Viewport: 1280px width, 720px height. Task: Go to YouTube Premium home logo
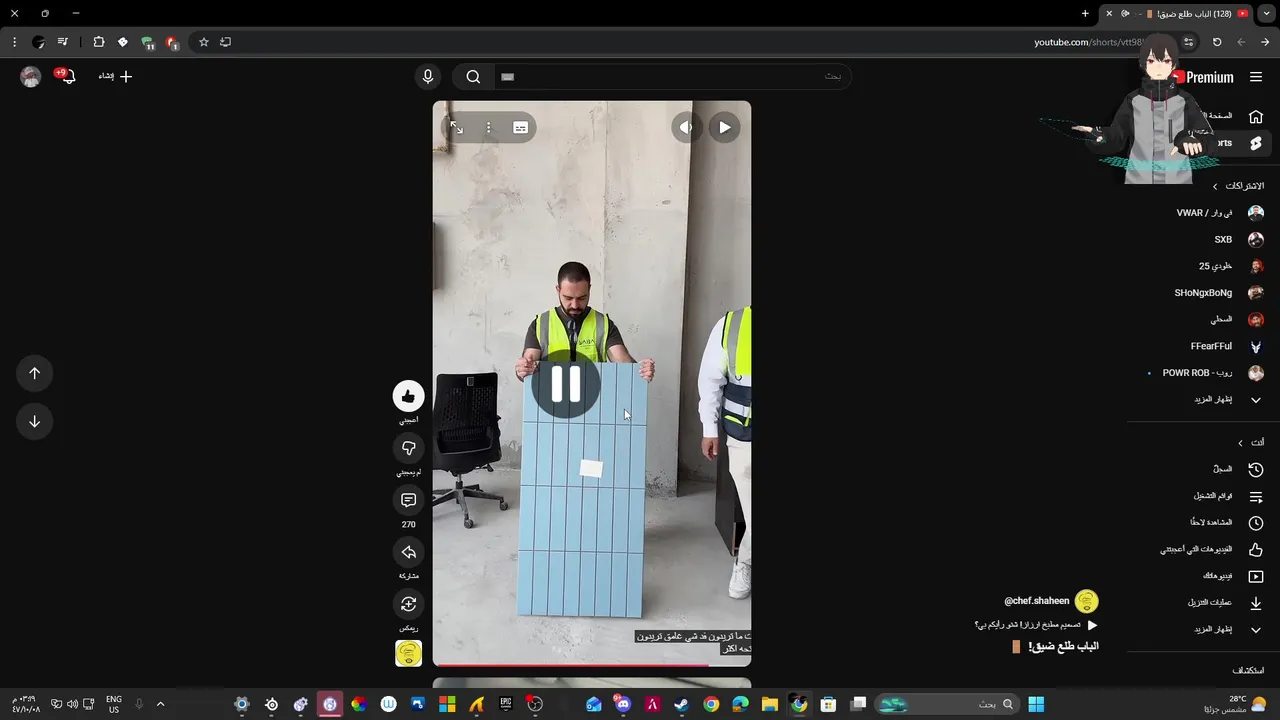[1203, 77]
